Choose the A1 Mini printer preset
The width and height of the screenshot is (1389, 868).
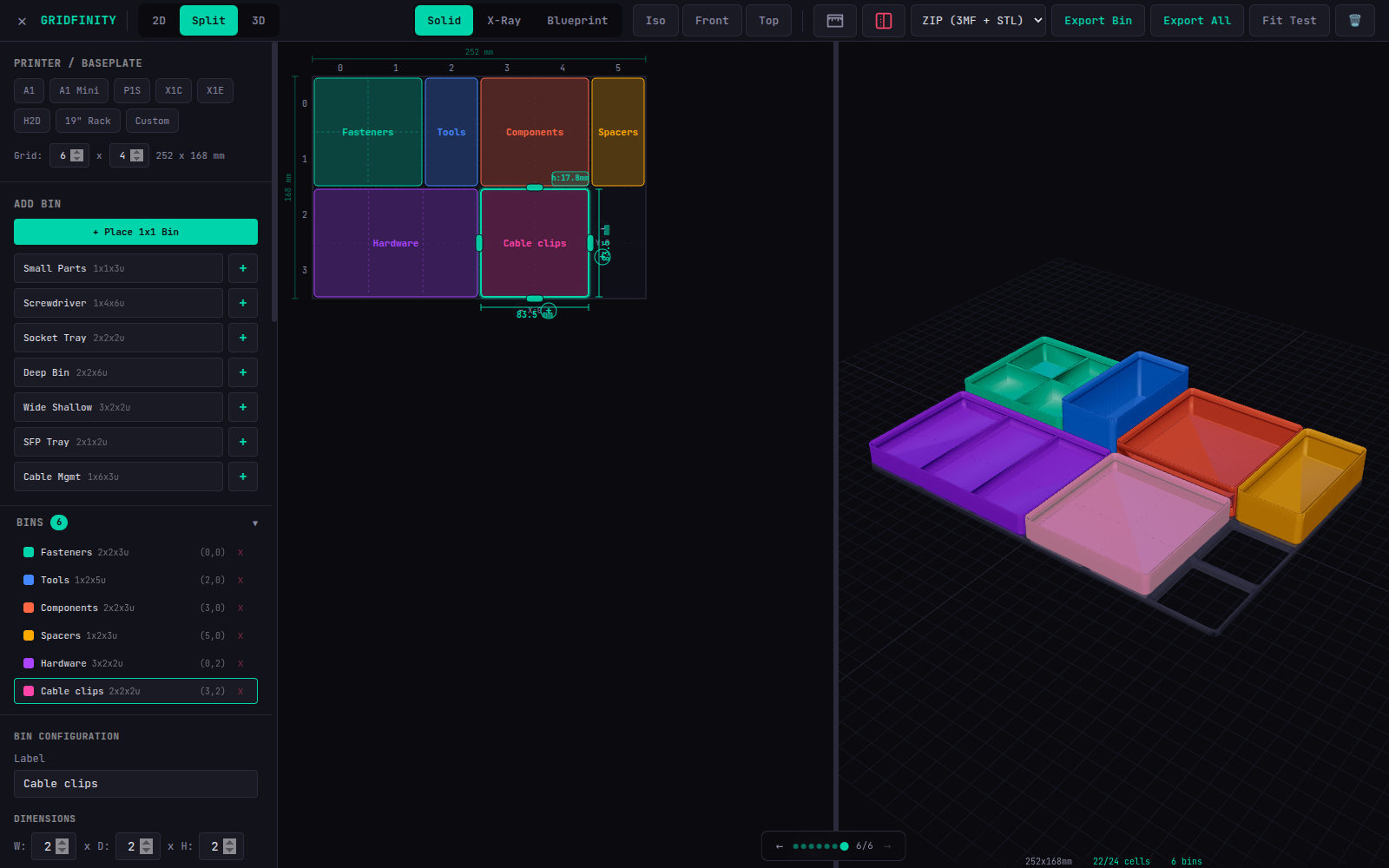(x=79, y=91)
